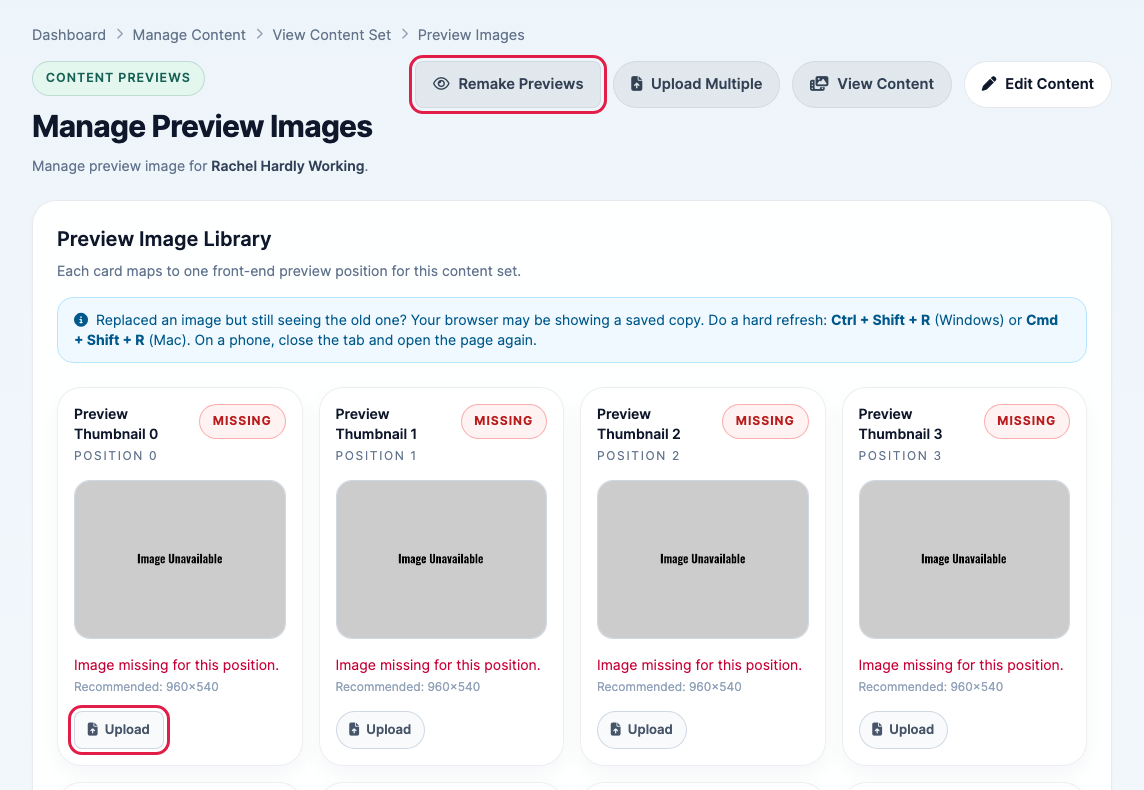Click the pencil icon in Edit Content
Viewport: 1144px width, 790px height.
[x=989, y=84]
